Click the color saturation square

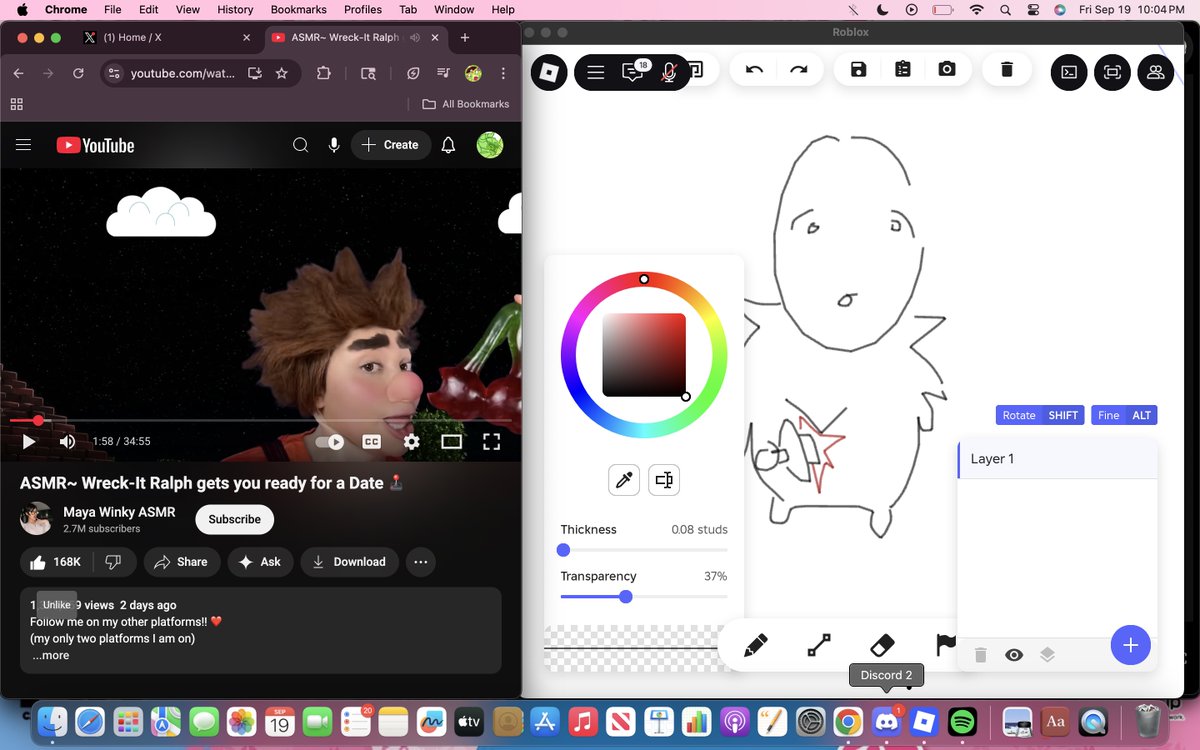click(644, 355)
